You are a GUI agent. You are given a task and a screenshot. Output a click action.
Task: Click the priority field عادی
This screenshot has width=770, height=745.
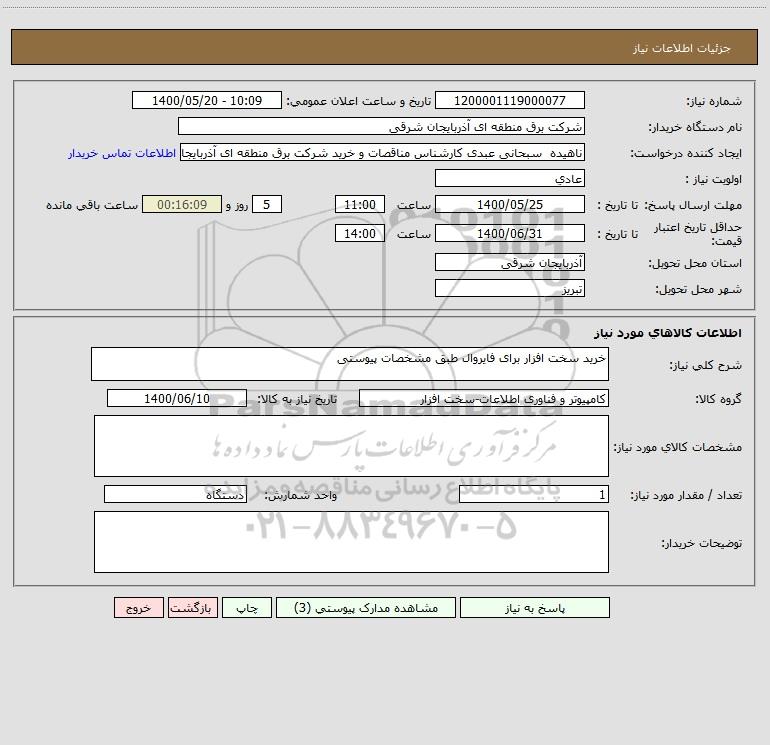coord(510,178)
